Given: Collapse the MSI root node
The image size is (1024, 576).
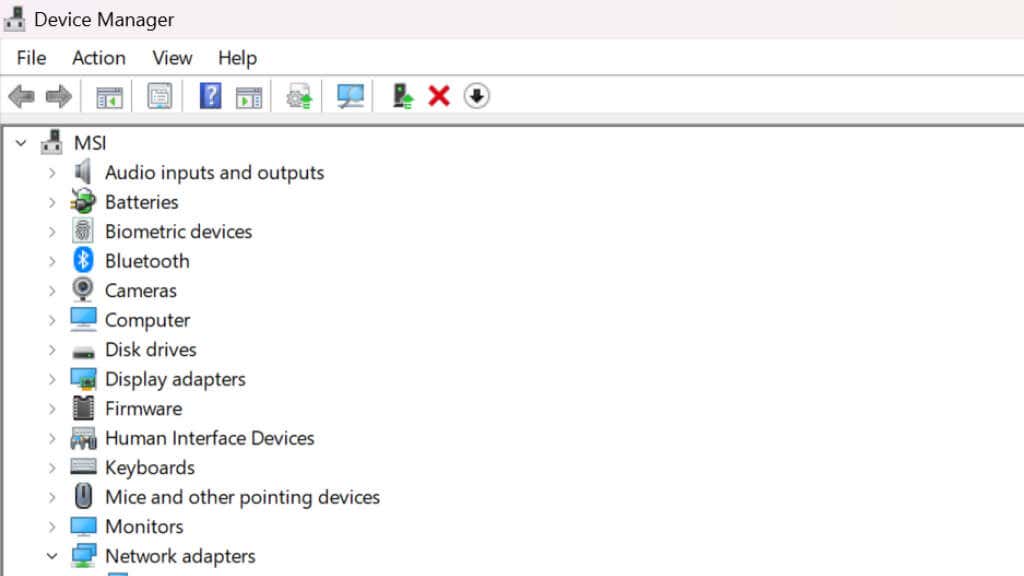Looking at the screenshot, I should pyautogui.click(x=21, y=143).
